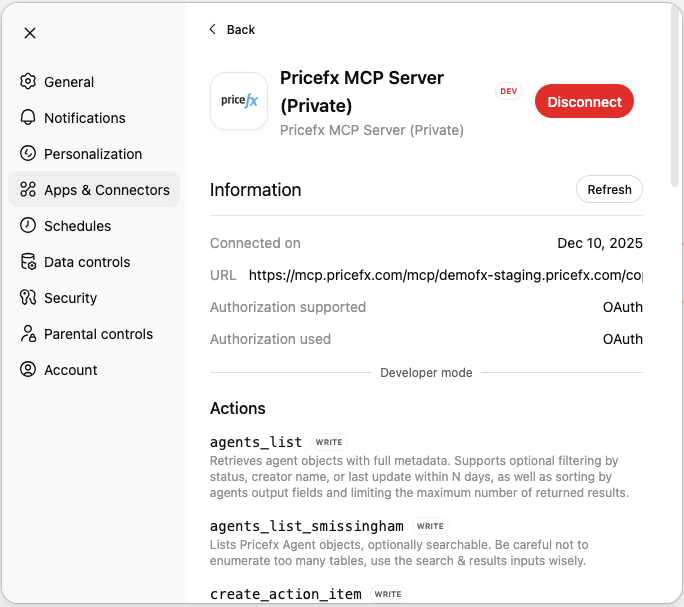Click the General gear icon

pyautogui.click(x=28, y=82)
